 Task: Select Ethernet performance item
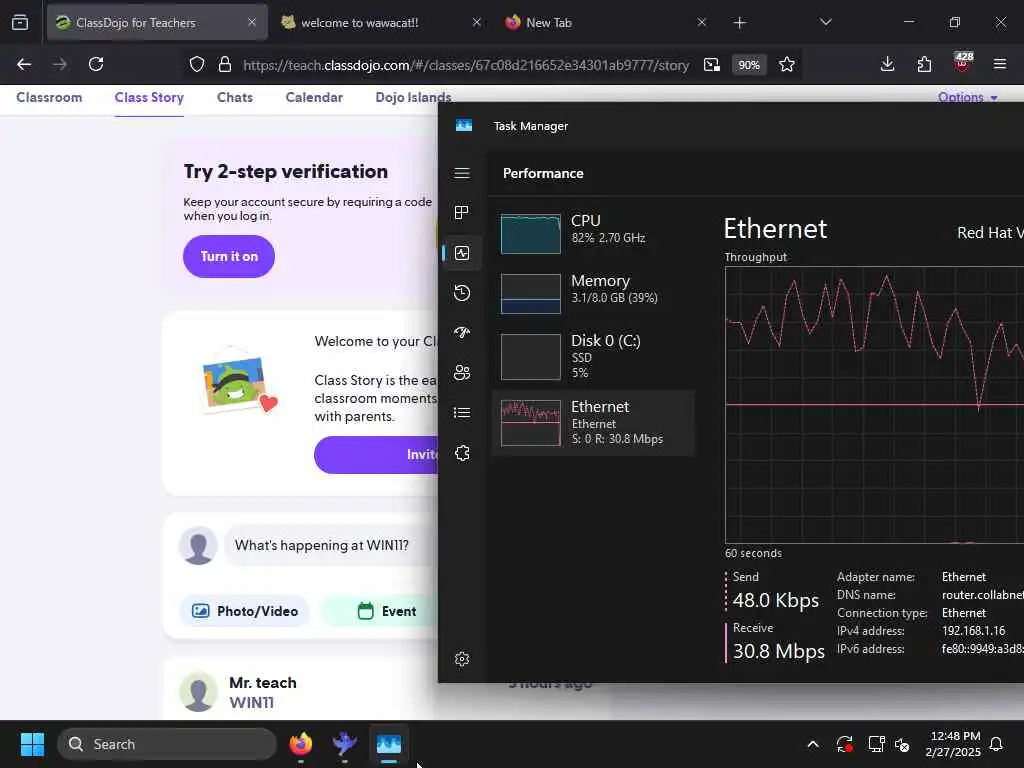pos(593,423)
